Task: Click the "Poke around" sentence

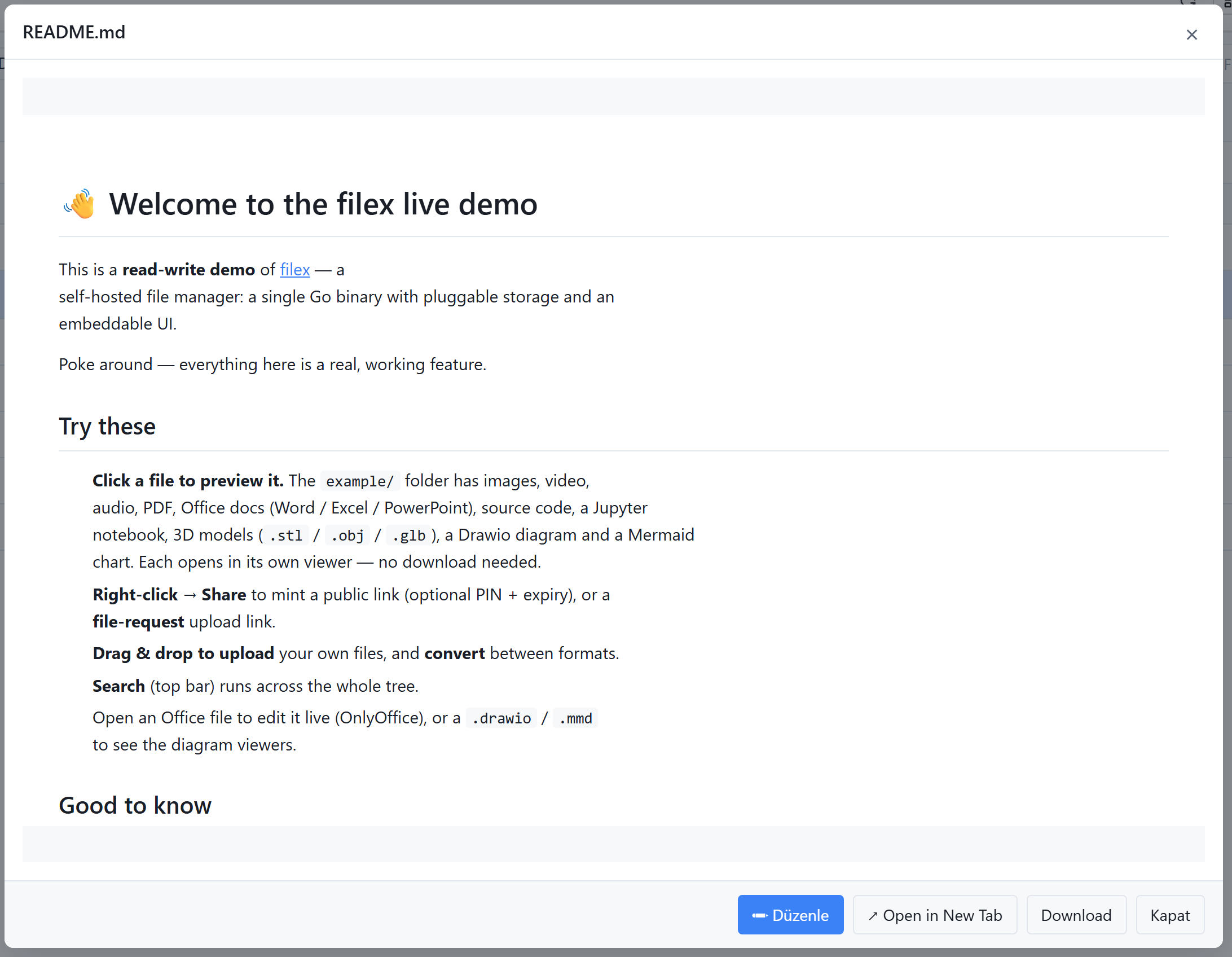Action: tap(272, 365)
